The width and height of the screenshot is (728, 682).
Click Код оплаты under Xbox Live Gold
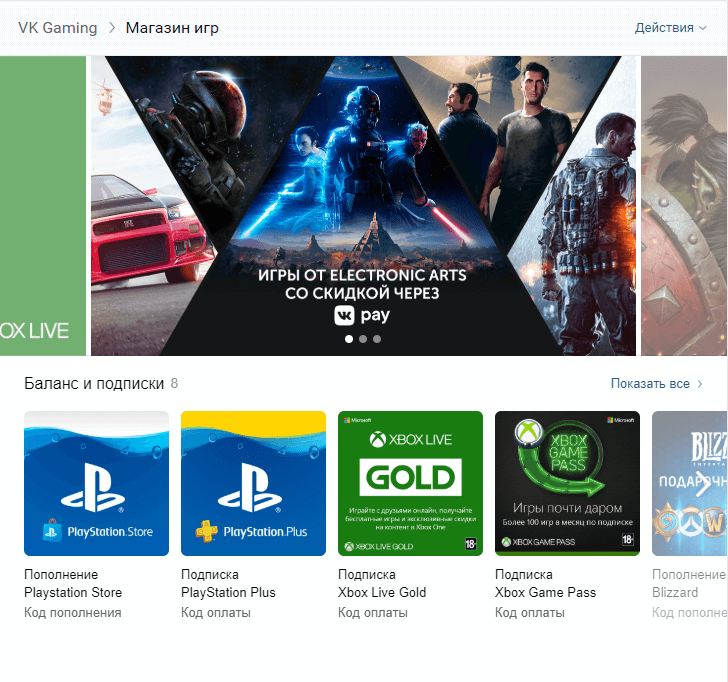point(372,613)
